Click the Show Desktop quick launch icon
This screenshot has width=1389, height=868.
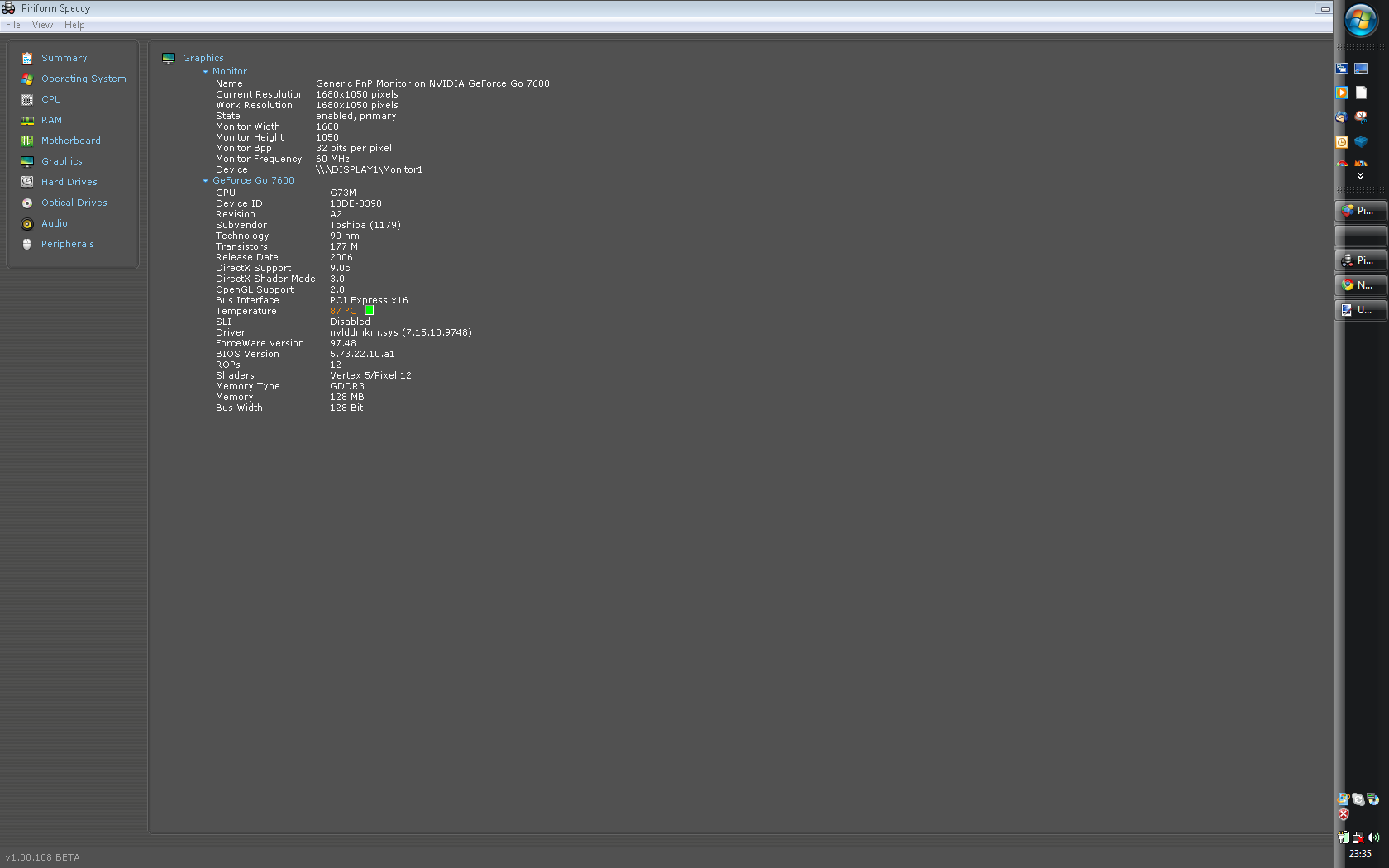click(x=1361, y=69)
